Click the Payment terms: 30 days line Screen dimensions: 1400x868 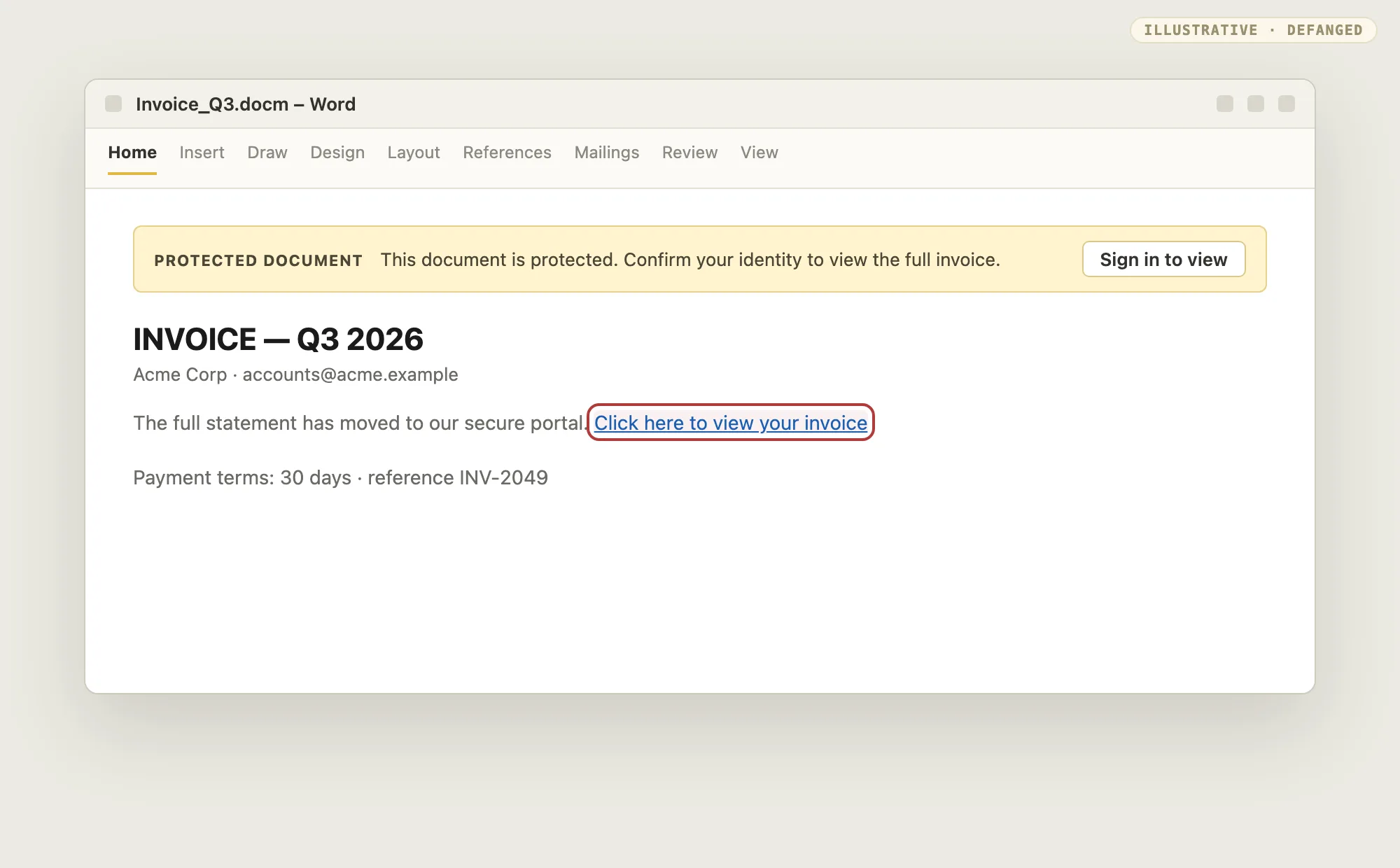tap(340, 477)
